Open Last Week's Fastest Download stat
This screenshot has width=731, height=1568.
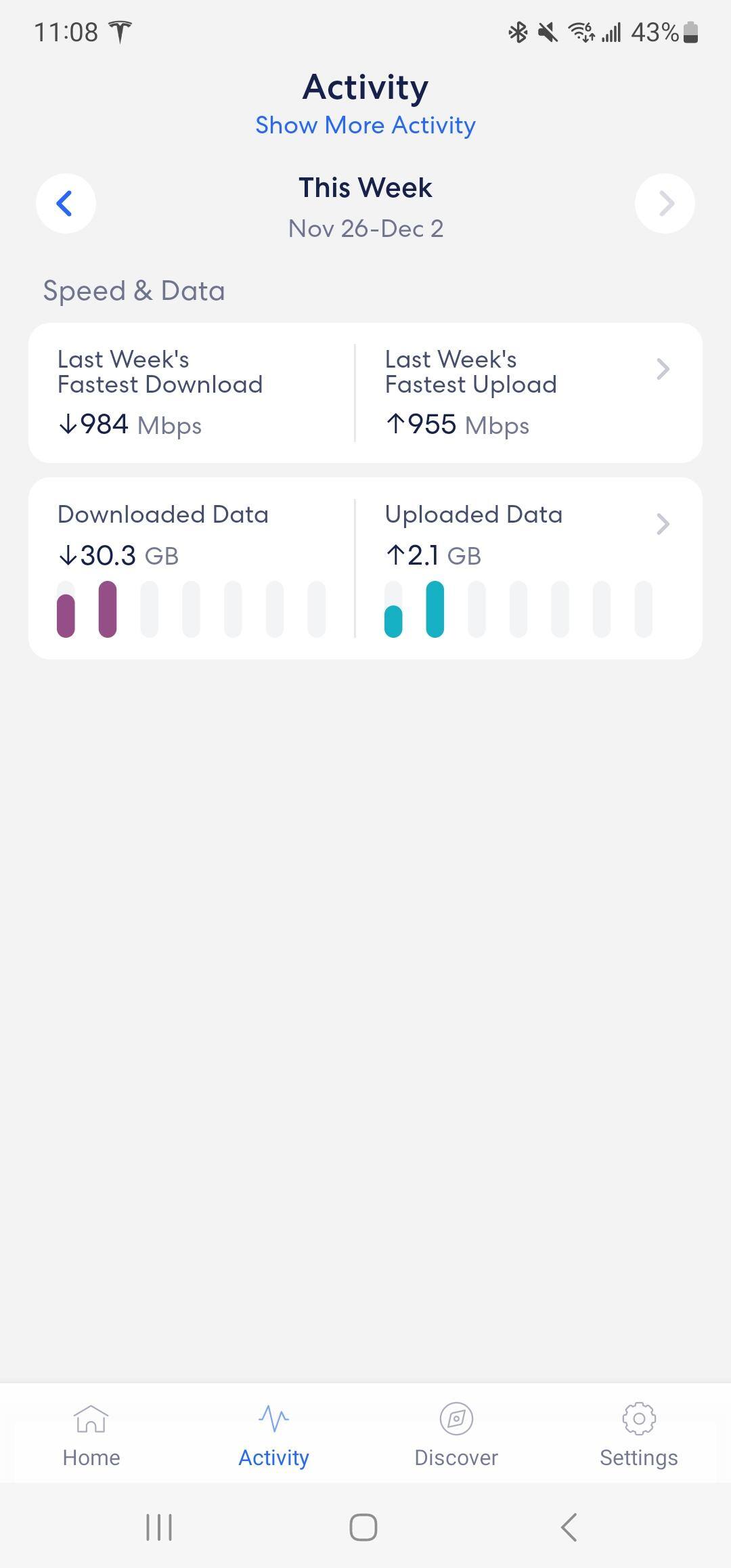tap(160, 393)
